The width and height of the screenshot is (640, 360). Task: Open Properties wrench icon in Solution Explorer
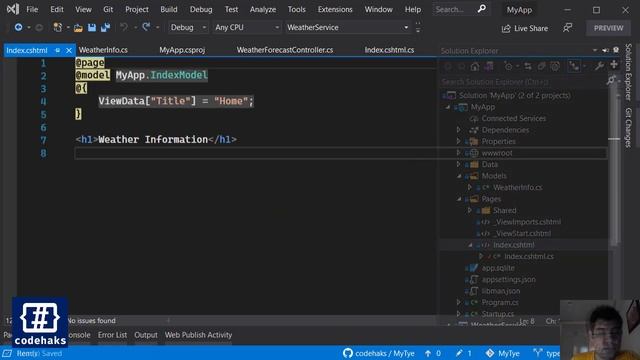pyautogui.click(x=599, y=66)
